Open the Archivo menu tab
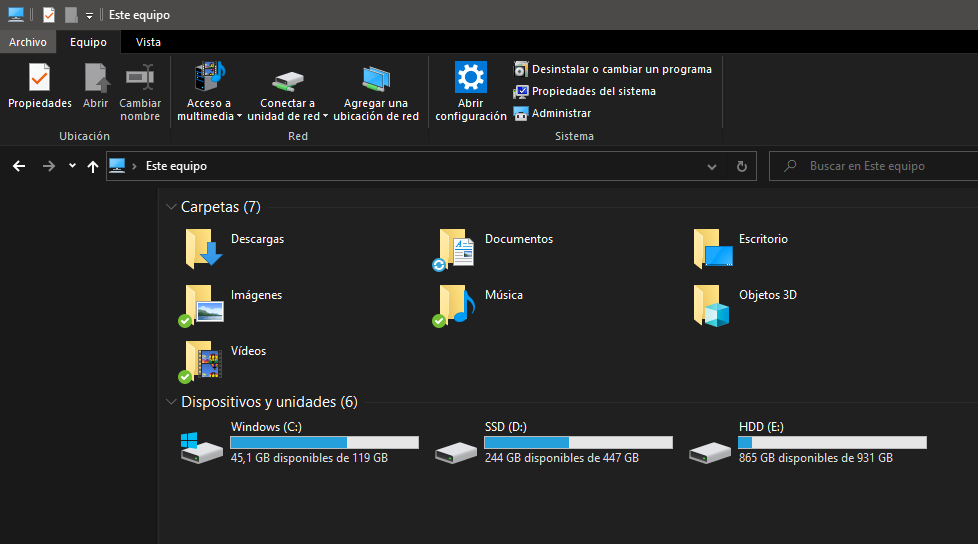The width and height of the screenshot is (978, 544). pos(28,42)
